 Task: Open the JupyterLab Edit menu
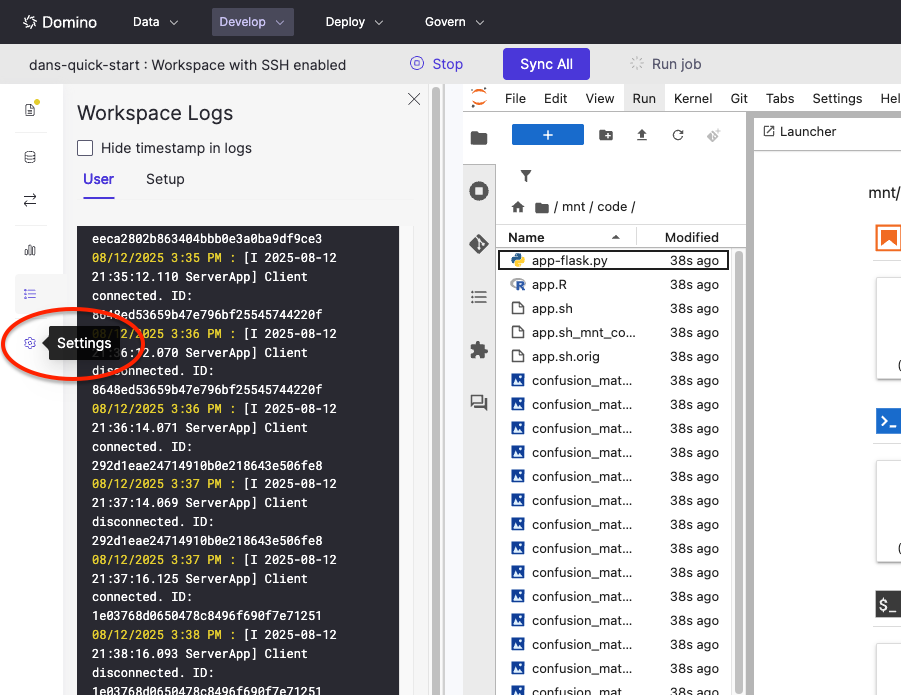coord(556,99)
